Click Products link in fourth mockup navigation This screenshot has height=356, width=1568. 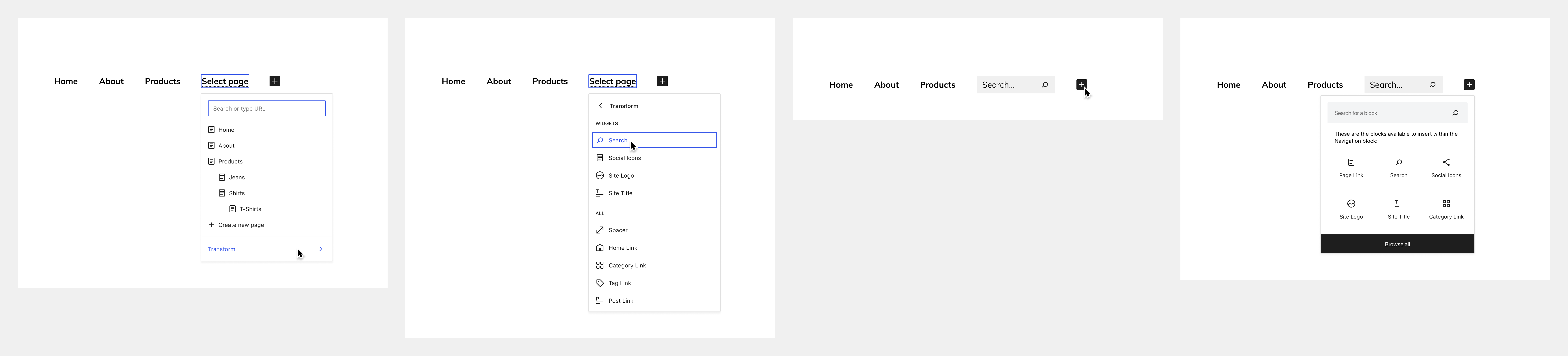[1325, 85]
